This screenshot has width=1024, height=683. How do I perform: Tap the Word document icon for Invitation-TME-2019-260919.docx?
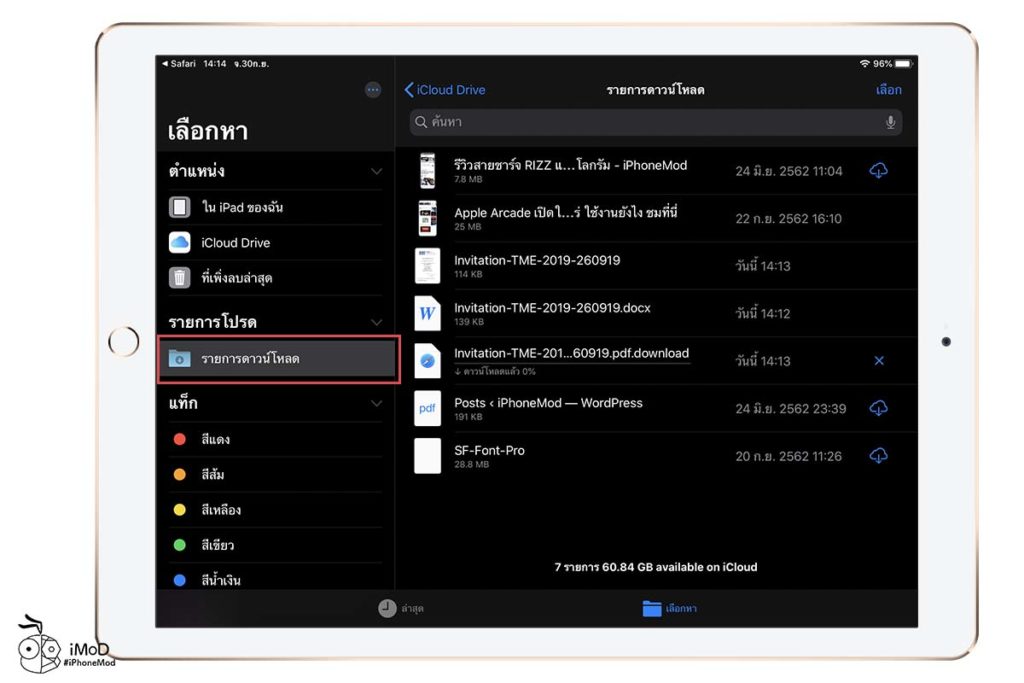[427, 313]
